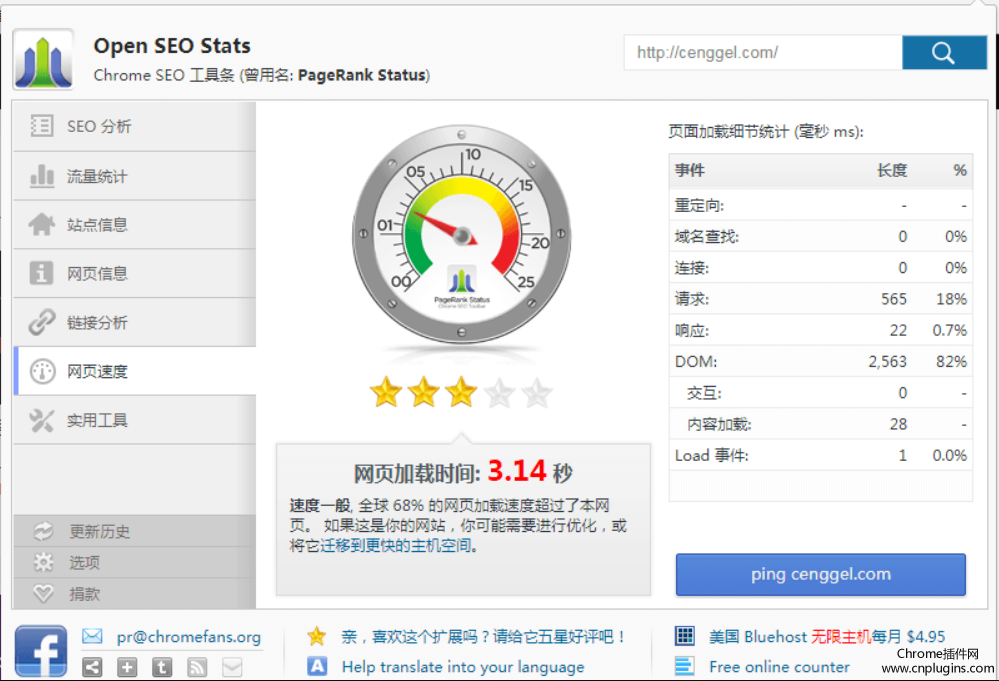Click the 域名查找 row label

point(707,236)
